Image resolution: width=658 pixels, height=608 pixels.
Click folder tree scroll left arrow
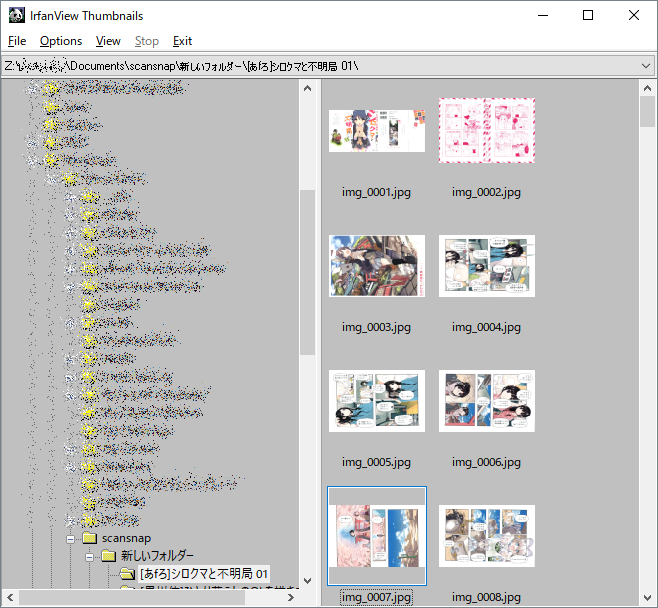[x=10, y=597]
